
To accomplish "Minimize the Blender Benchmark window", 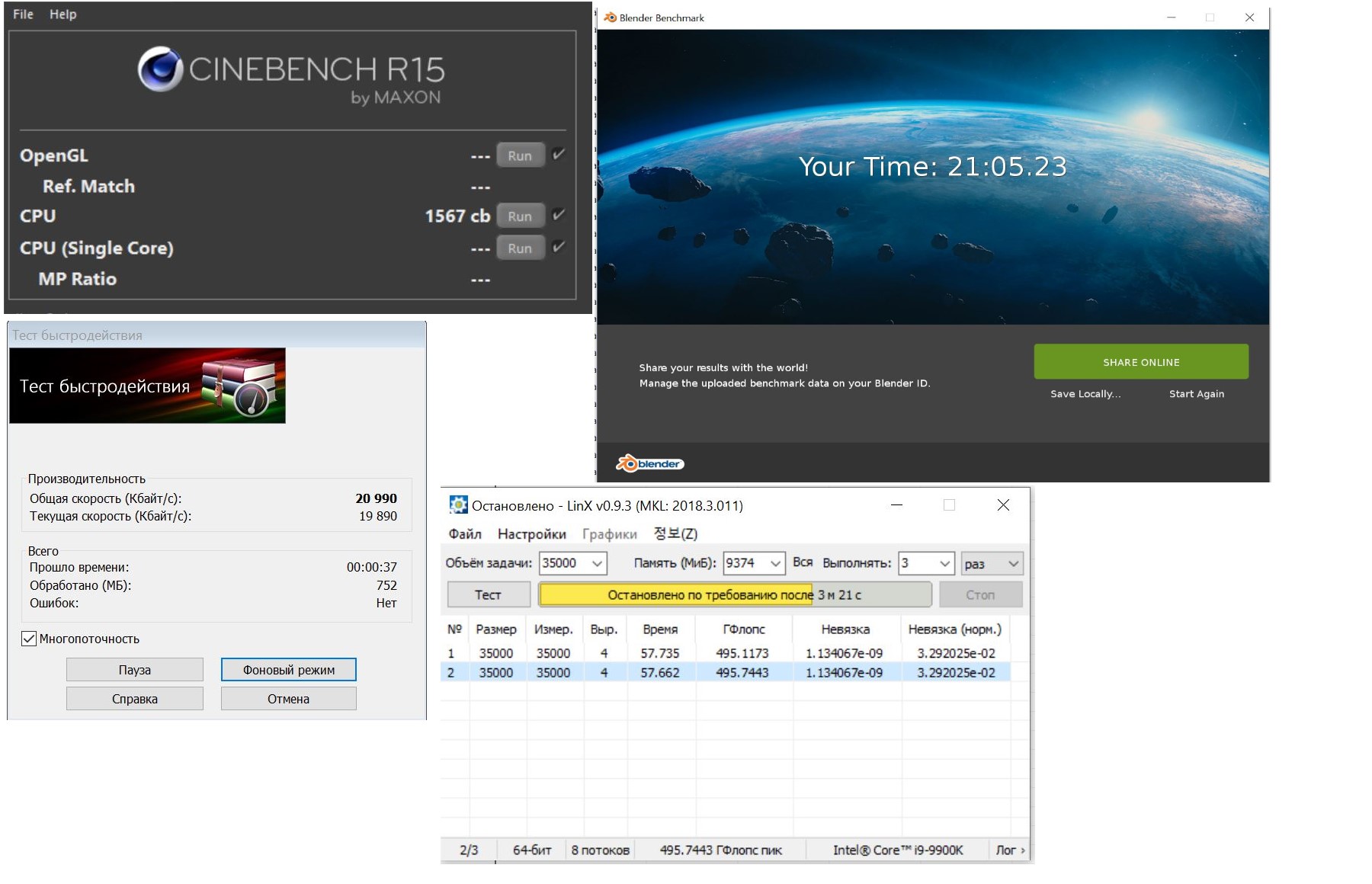I will pos(1172,18).
